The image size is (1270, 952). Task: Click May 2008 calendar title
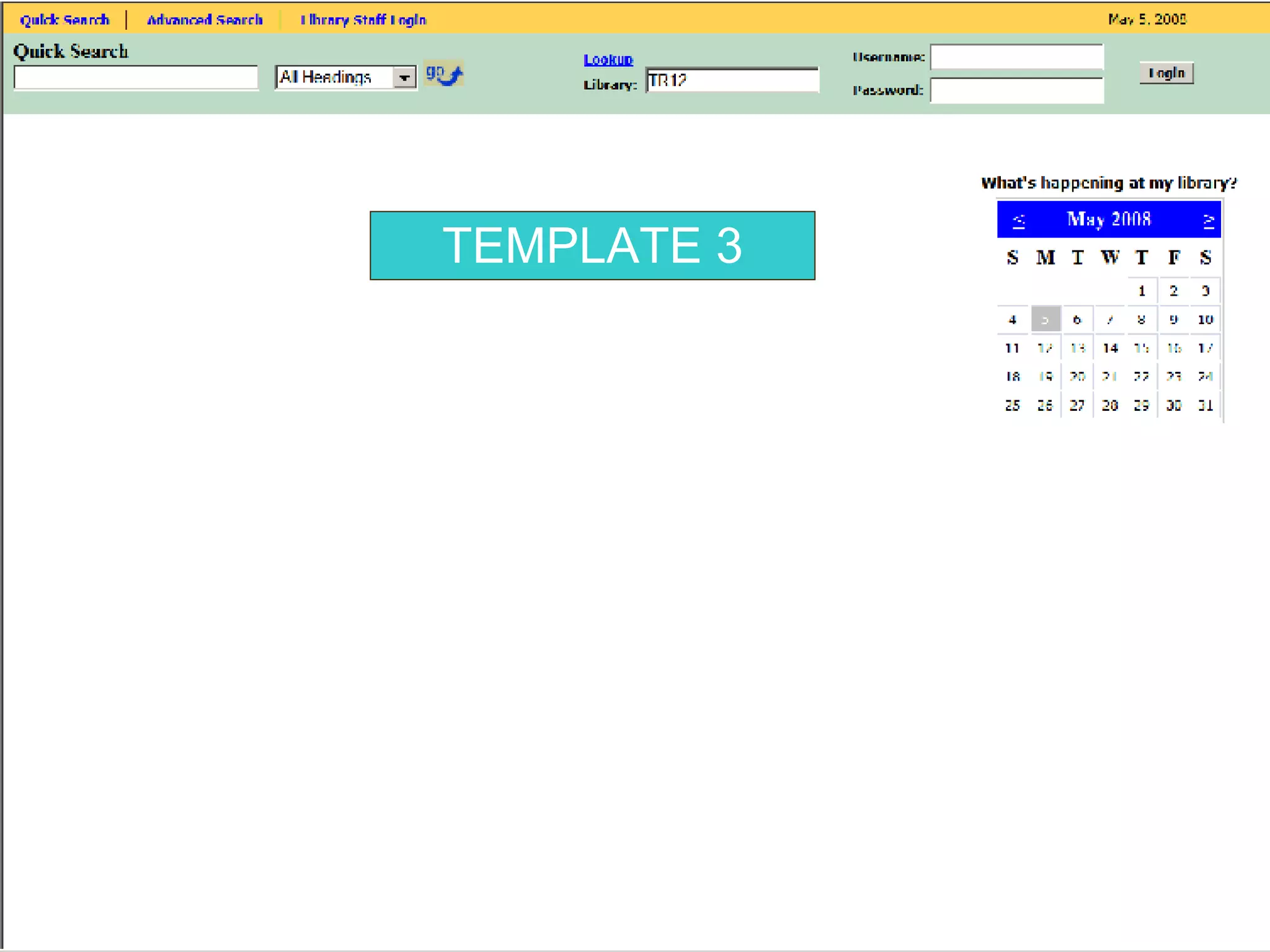coord(1109,219)
